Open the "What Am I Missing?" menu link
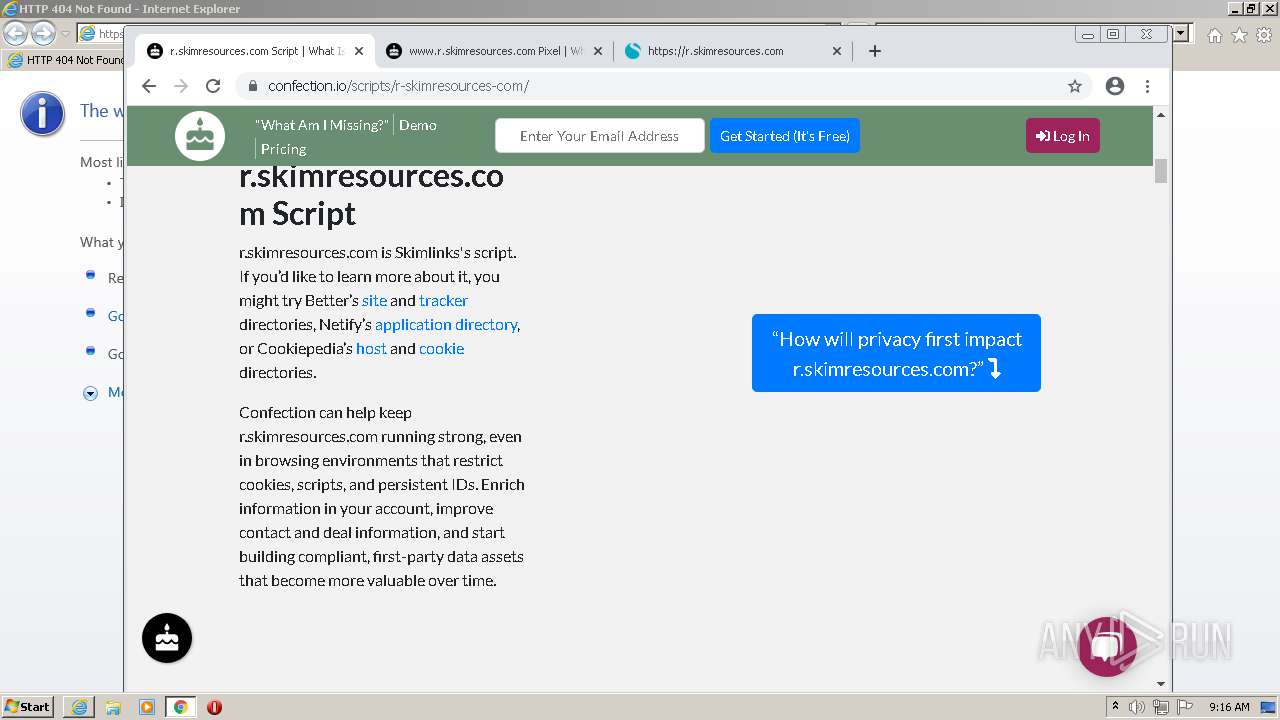 pos(321,125)
